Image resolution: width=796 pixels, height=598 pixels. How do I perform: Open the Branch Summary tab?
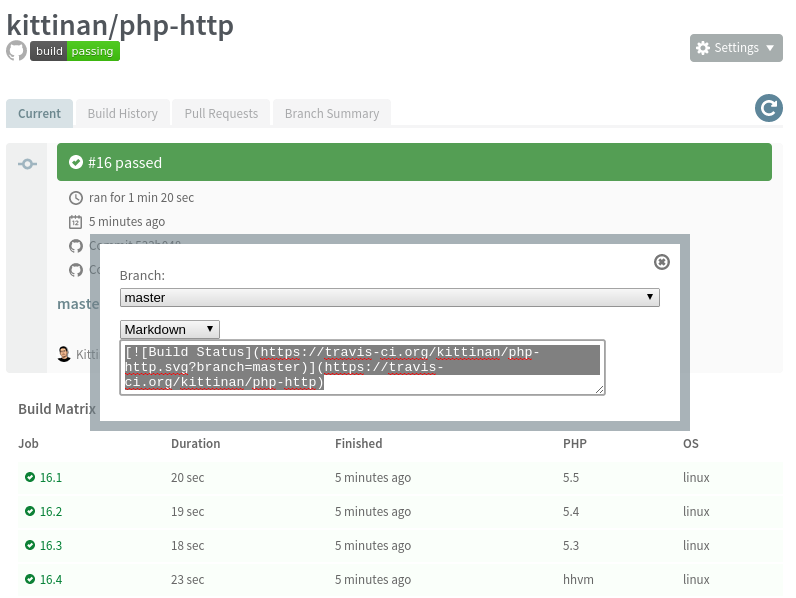pyautogui.click(x=332, y=113)
